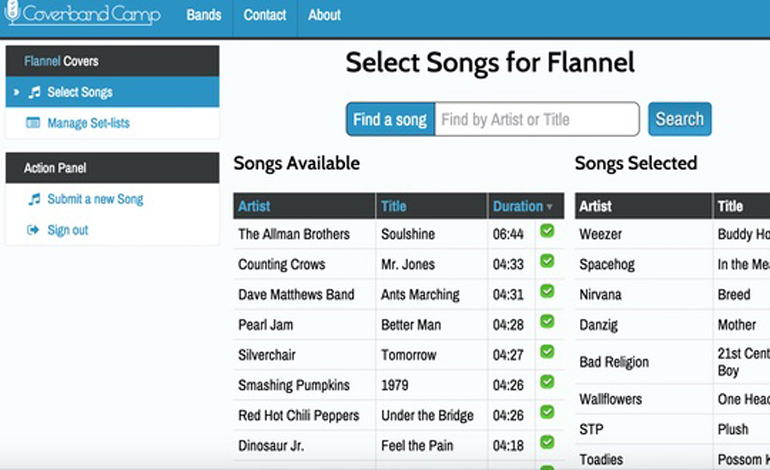Viewport: 770px width, 470px height.
Task: Click the arrow marker next to Select Songs
Action: point(16,92)
